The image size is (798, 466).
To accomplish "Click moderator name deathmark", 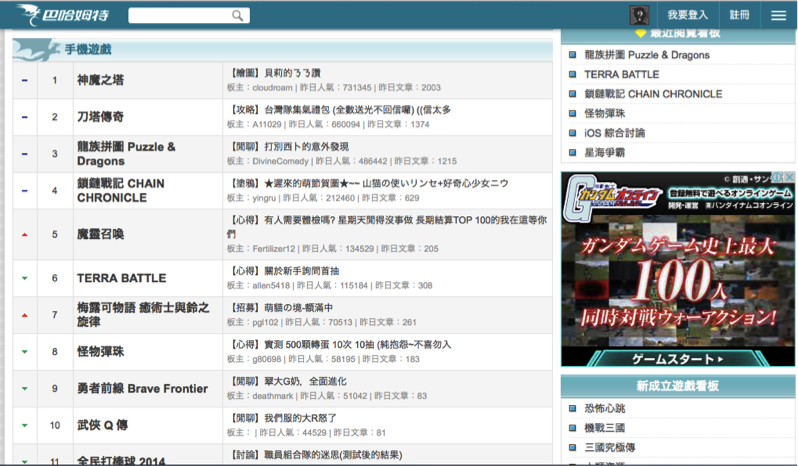I will click(x=273, y=396).
